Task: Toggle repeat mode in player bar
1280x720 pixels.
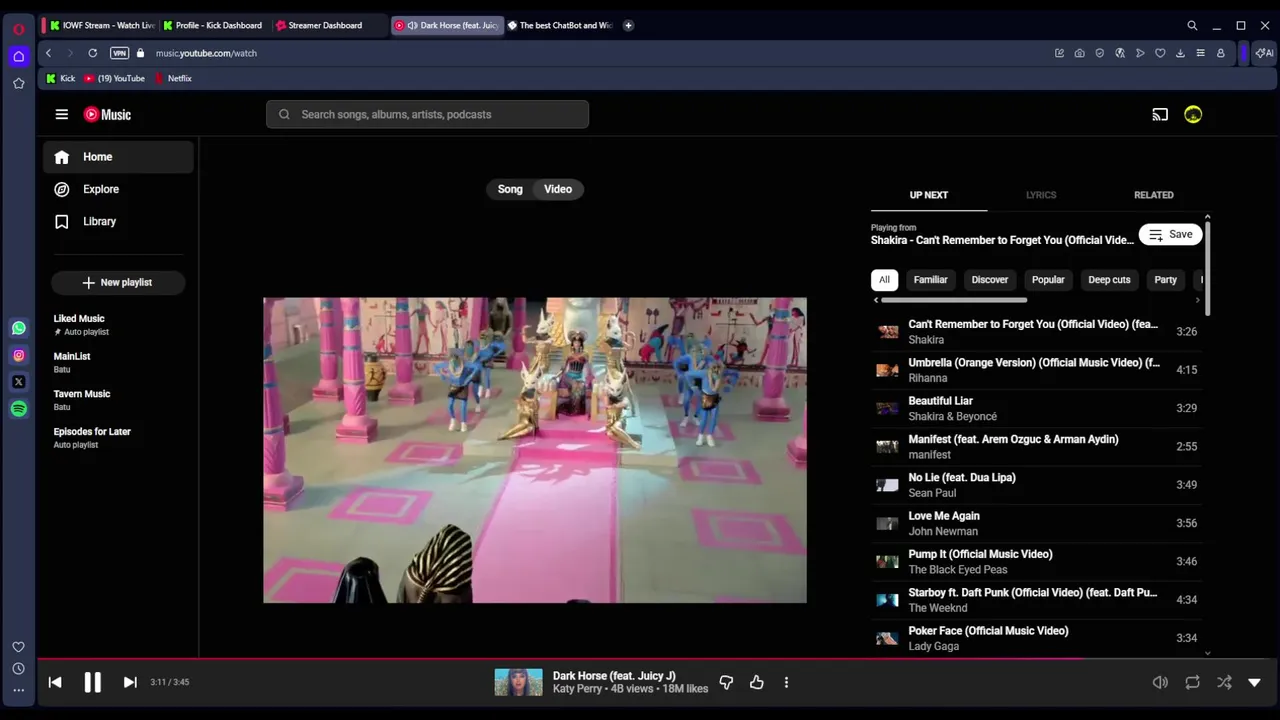Action: click(x=1192, y=682)
